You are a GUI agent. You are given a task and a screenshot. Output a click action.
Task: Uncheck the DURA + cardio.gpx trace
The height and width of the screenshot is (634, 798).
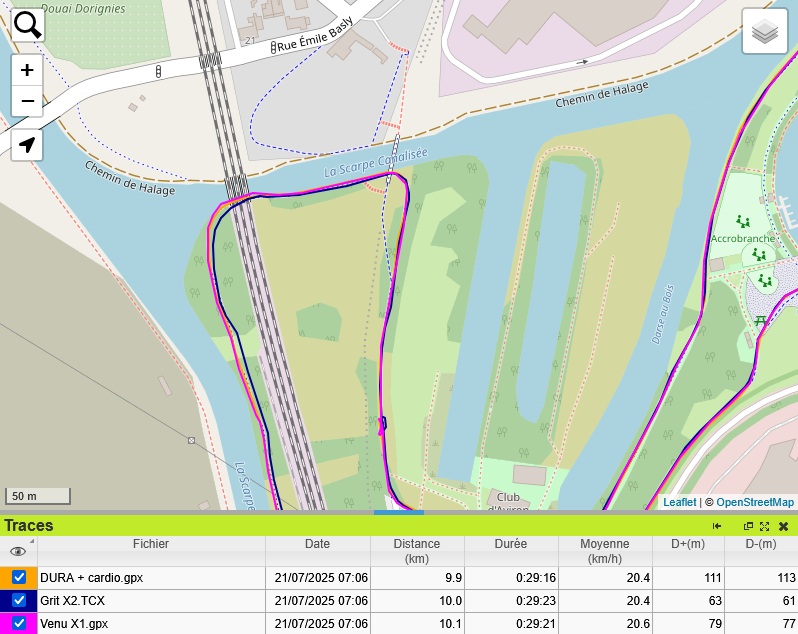[x=19, y=578]
